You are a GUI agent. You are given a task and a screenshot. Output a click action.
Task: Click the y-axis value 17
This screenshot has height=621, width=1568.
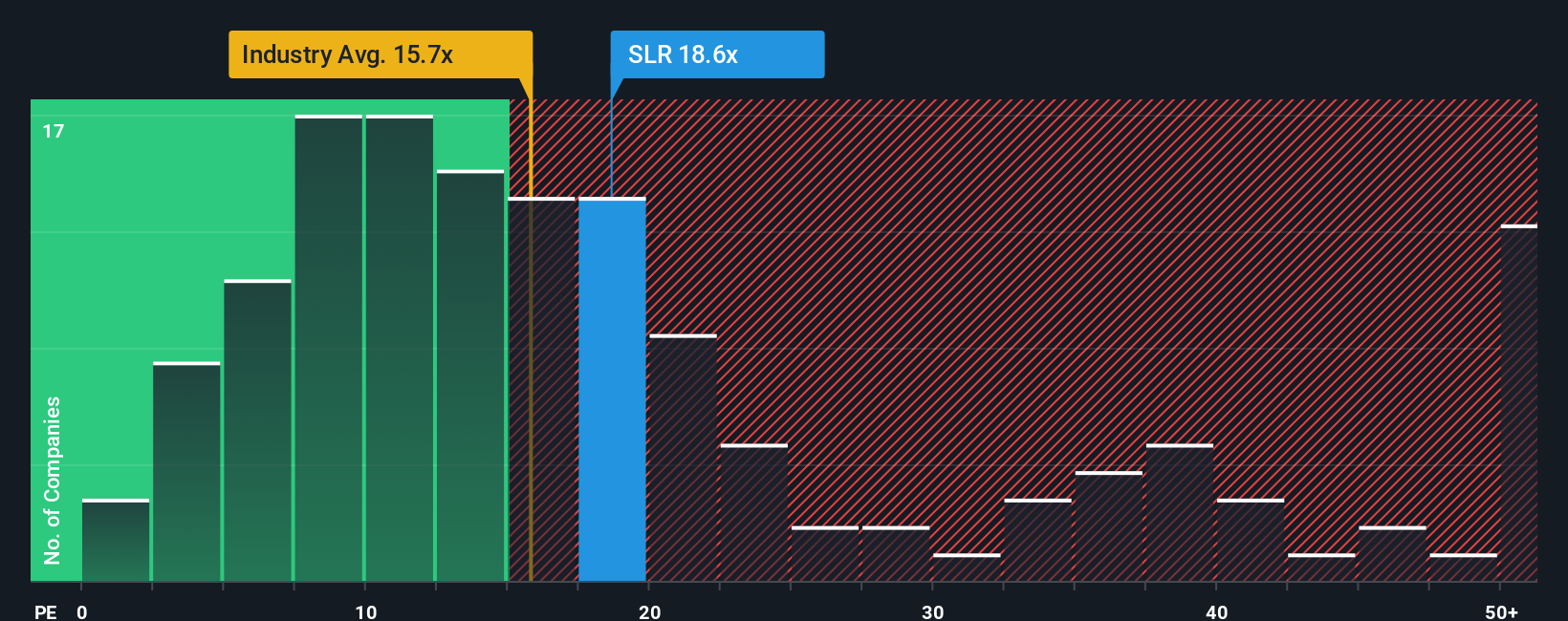point(54,131)
